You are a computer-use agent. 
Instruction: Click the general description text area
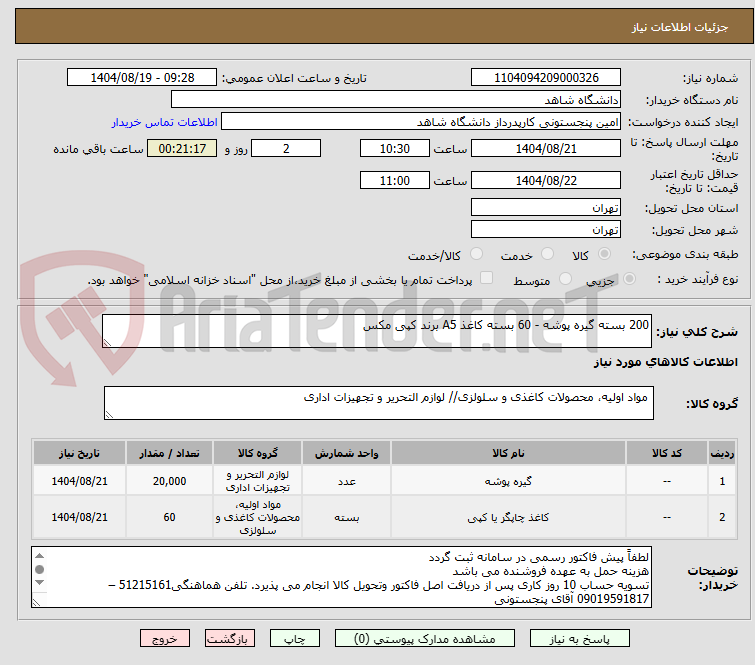(x=377, y=331)
